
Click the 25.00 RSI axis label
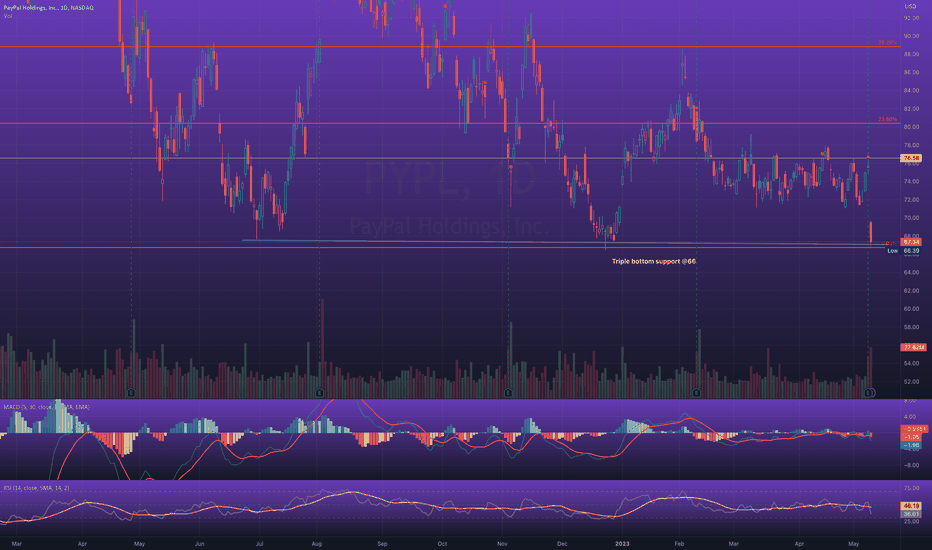(911, 521)
